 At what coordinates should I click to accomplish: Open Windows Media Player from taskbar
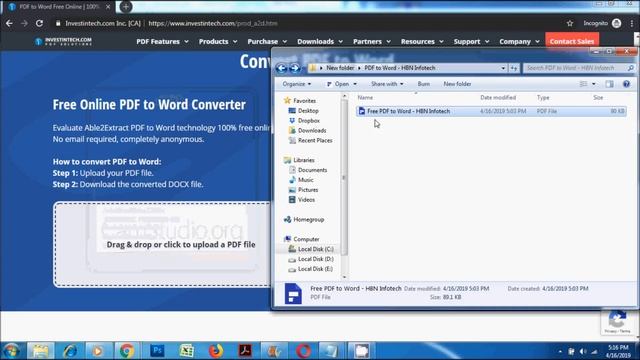98,351
